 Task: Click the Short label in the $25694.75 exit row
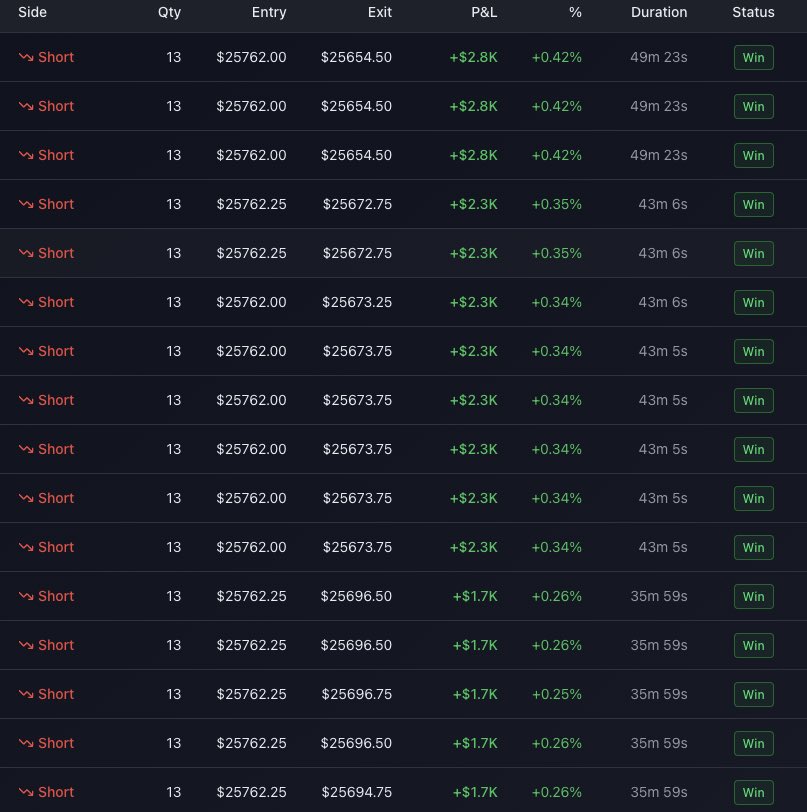56,792
